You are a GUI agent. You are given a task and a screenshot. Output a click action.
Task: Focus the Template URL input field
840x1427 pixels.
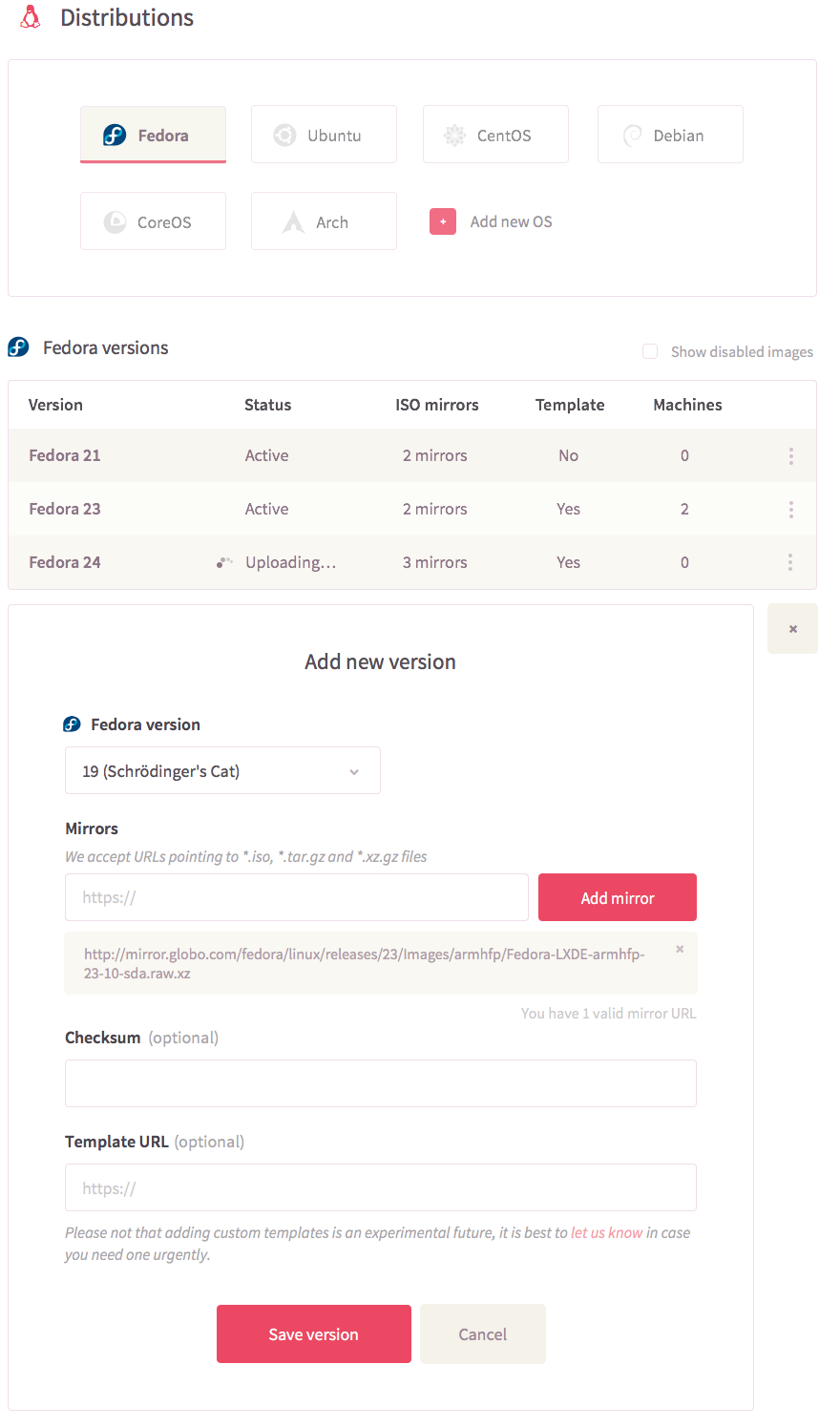click(381, 1187)
